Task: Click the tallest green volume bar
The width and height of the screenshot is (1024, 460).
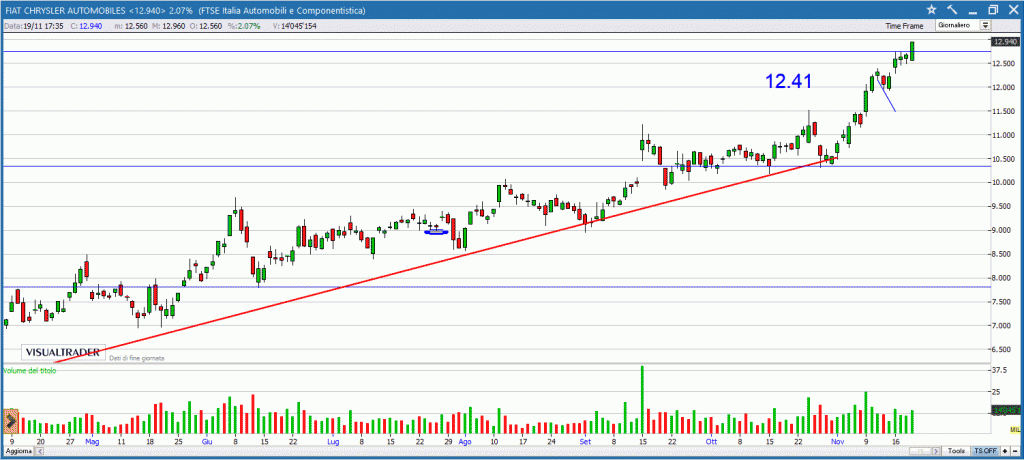Action: [643, 400]
